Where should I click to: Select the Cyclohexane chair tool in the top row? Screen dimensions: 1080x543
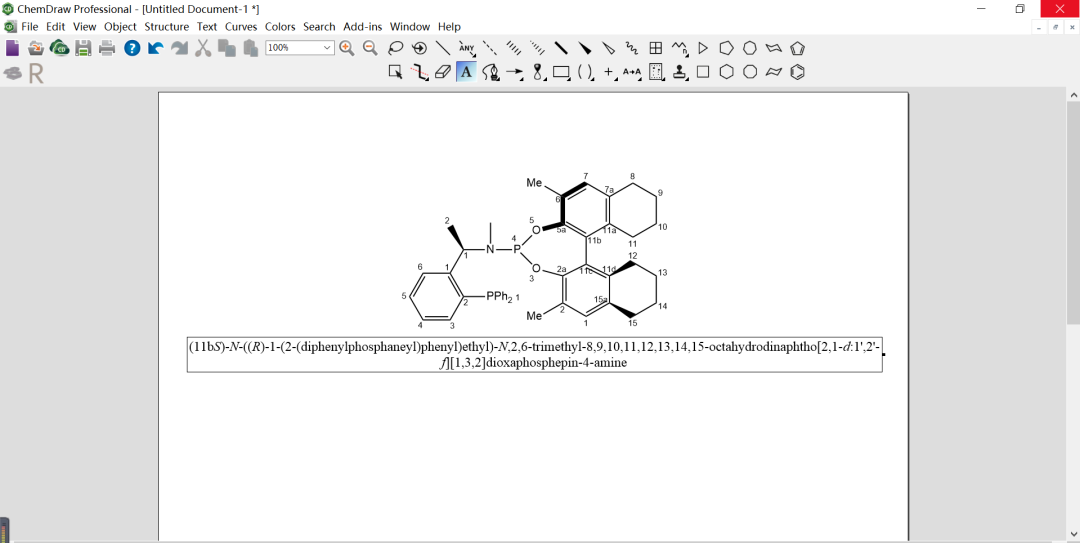tap(773, 48)
